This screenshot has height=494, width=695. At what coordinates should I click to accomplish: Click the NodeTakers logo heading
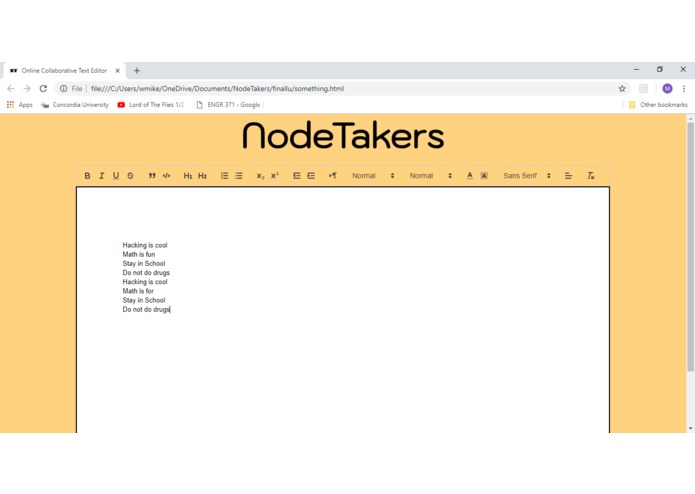343,136
